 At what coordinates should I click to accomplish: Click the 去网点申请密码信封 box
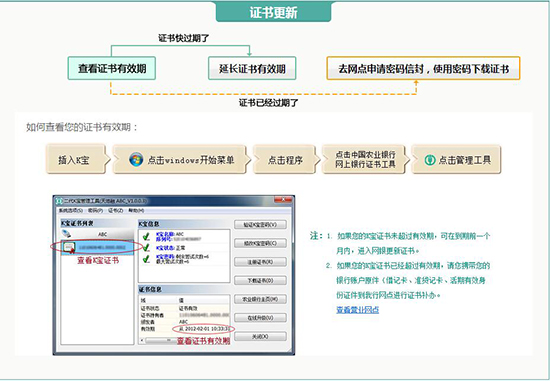423,68
